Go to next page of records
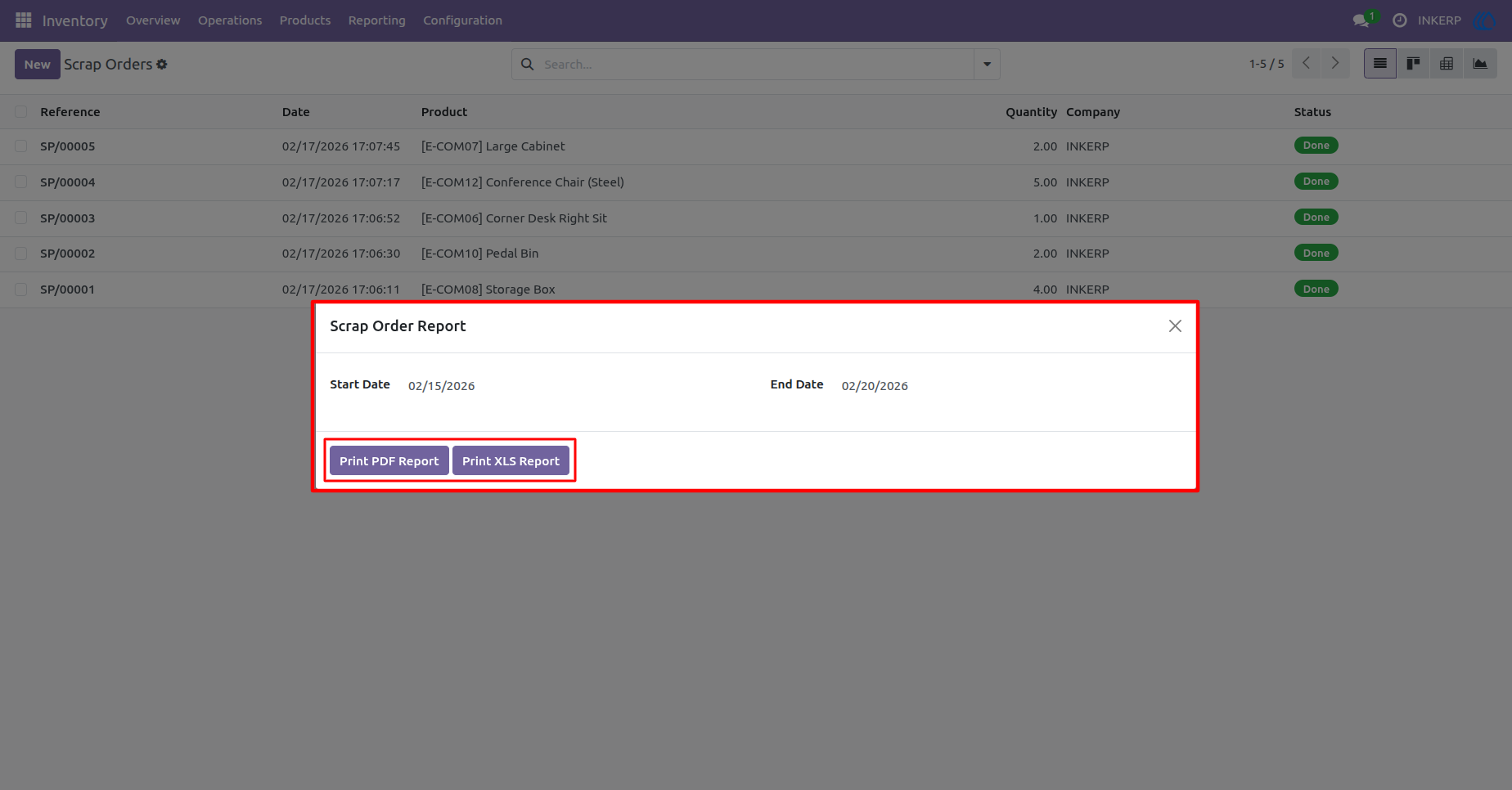Viewport: 1512px width, 790px height. tap(1335, 63)
